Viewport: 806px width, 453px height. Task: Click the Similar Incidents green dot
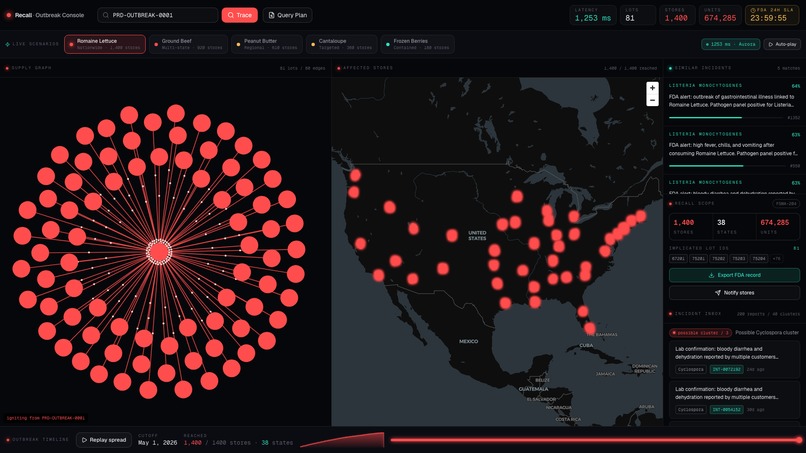[670, 68]
